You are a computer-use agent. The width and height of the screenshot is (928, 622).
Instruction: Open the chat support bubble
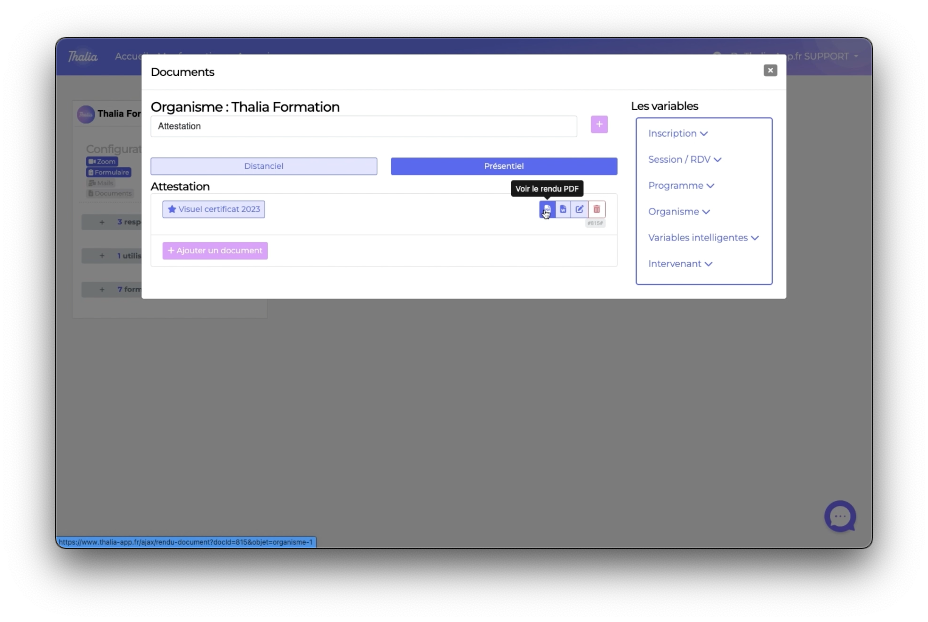click(x=840, y=516)
